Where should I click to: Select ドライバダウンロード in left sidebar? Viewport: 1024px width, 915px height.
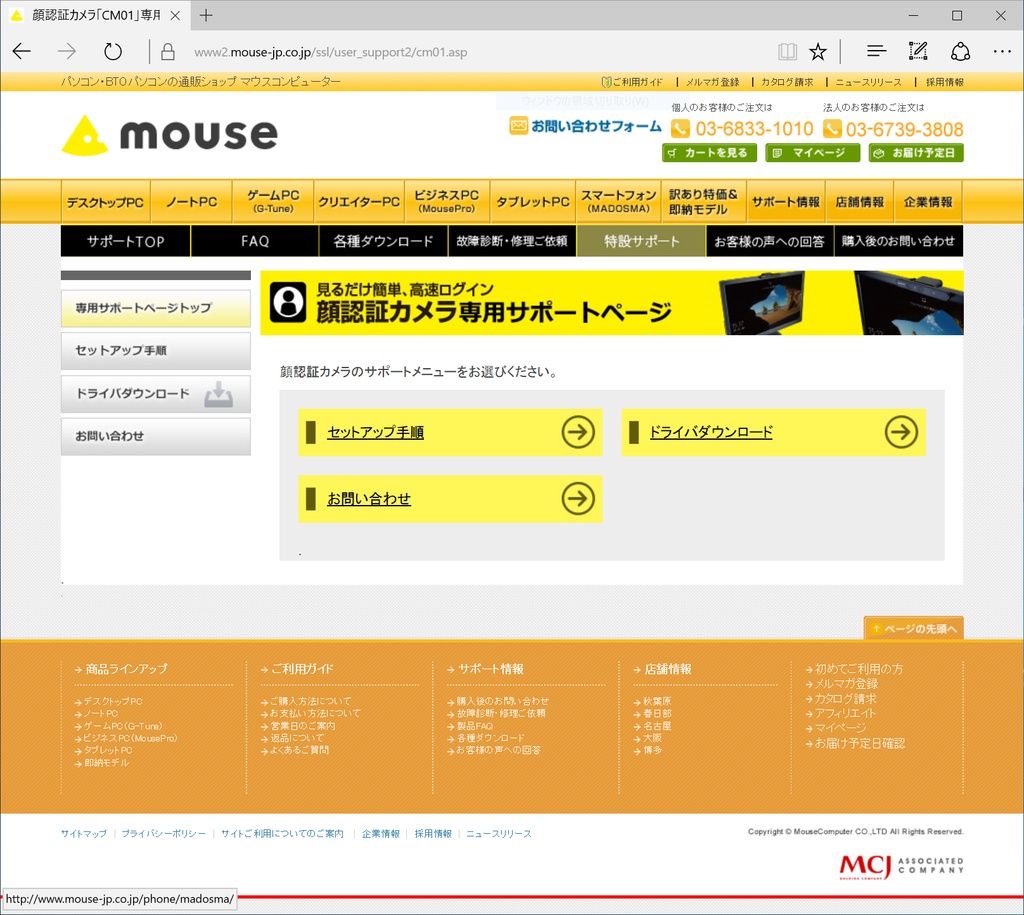pyautogui.click(x=155, y=394)
